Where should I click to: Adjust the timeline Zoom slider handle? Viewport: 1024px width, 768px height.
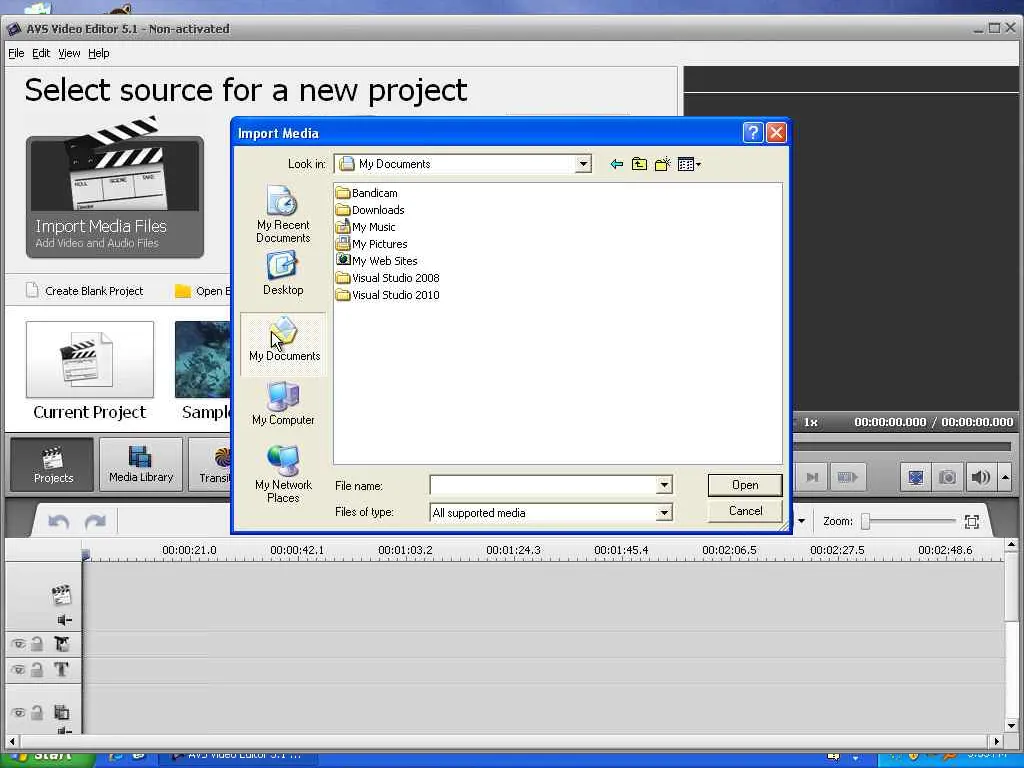865,521
